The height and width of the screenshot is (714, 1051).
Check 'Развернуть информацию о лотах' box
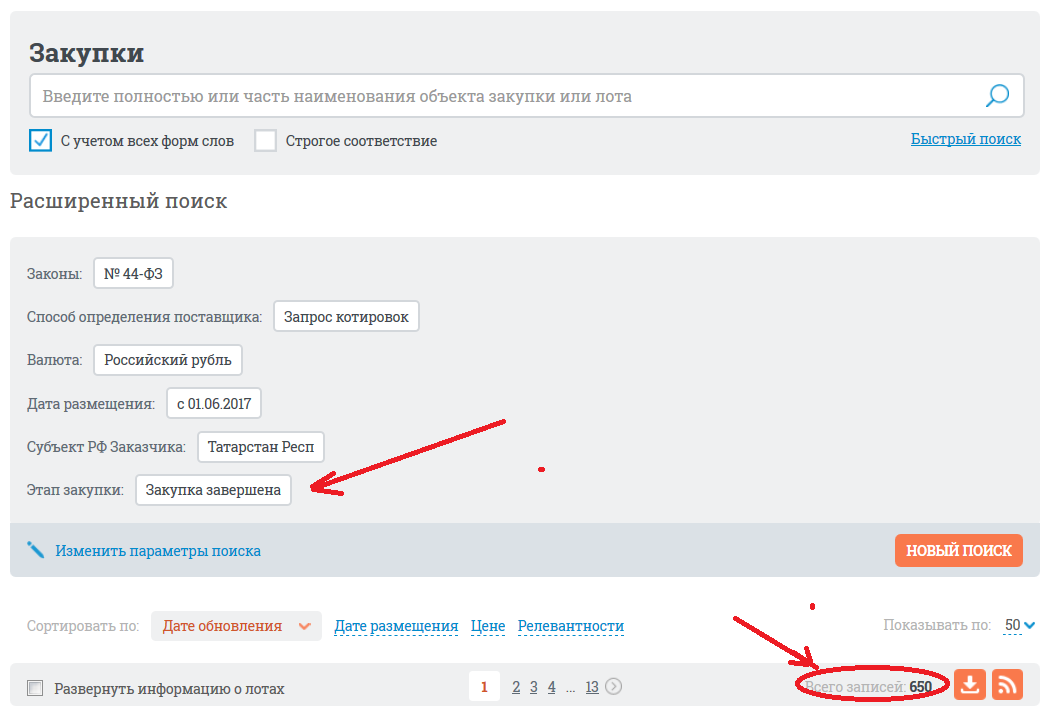coord(36,688)
